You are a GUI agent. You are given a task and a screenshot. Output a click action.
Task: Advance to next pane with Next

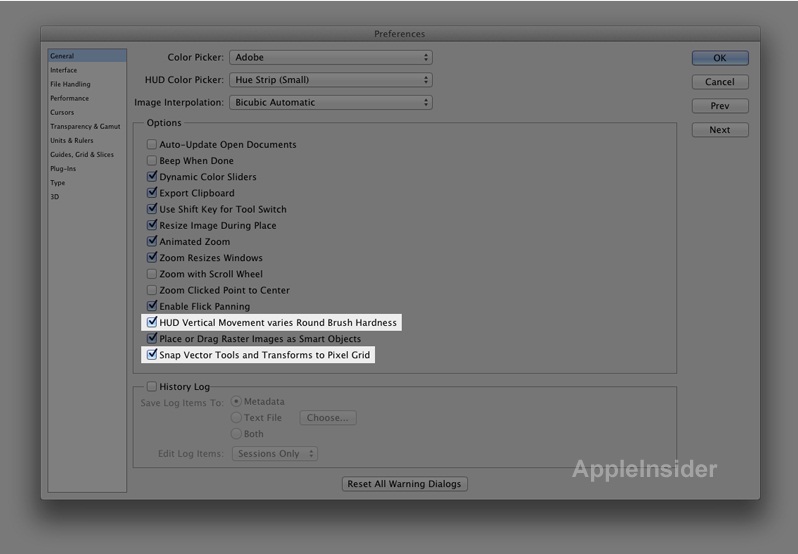(x=720, y=130)
